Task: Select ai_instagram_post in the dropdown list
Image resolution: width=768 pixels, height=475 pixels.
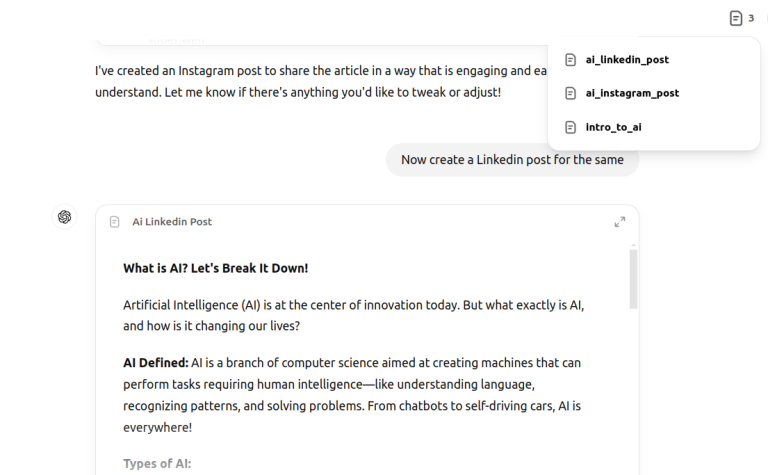Action: coord(632,93)
